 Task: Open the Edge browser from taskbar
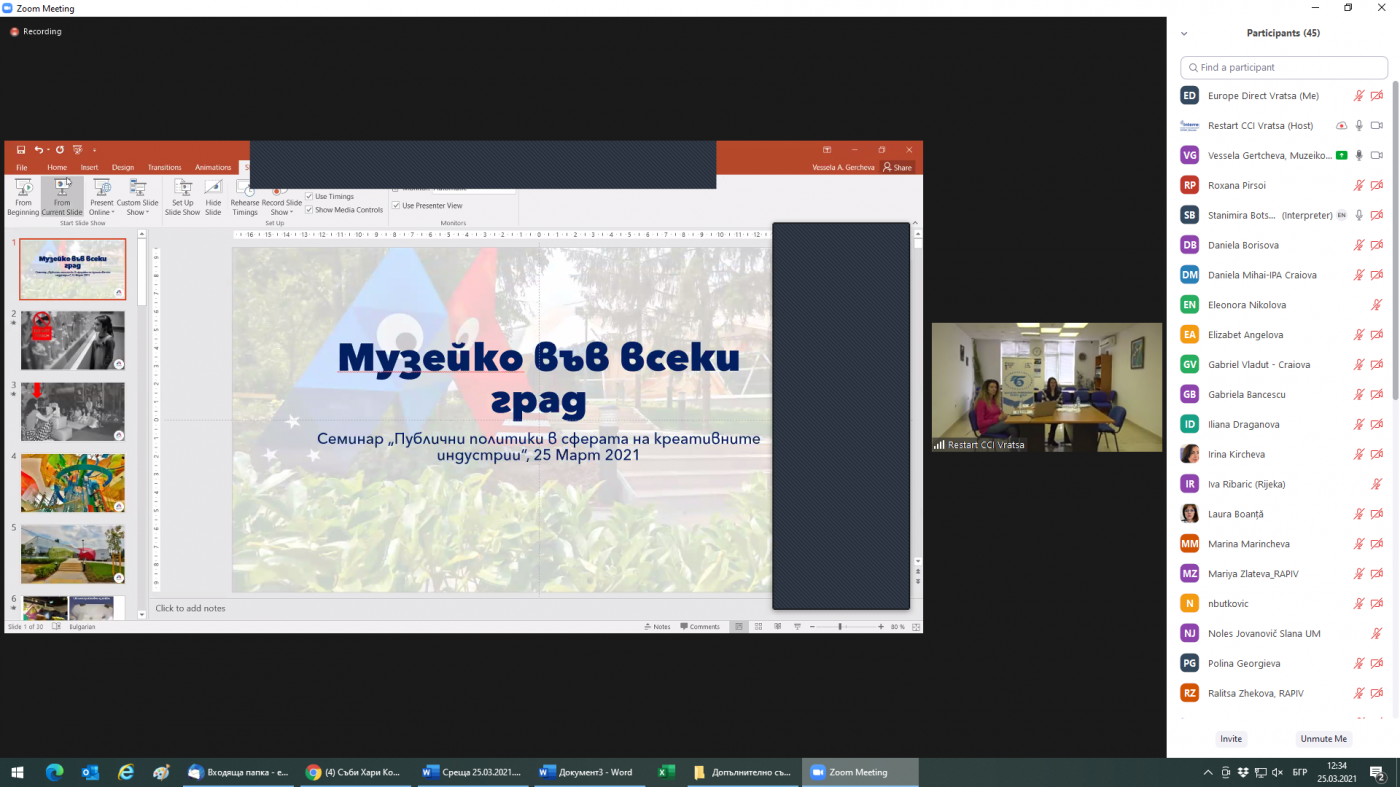pos(54,772)
